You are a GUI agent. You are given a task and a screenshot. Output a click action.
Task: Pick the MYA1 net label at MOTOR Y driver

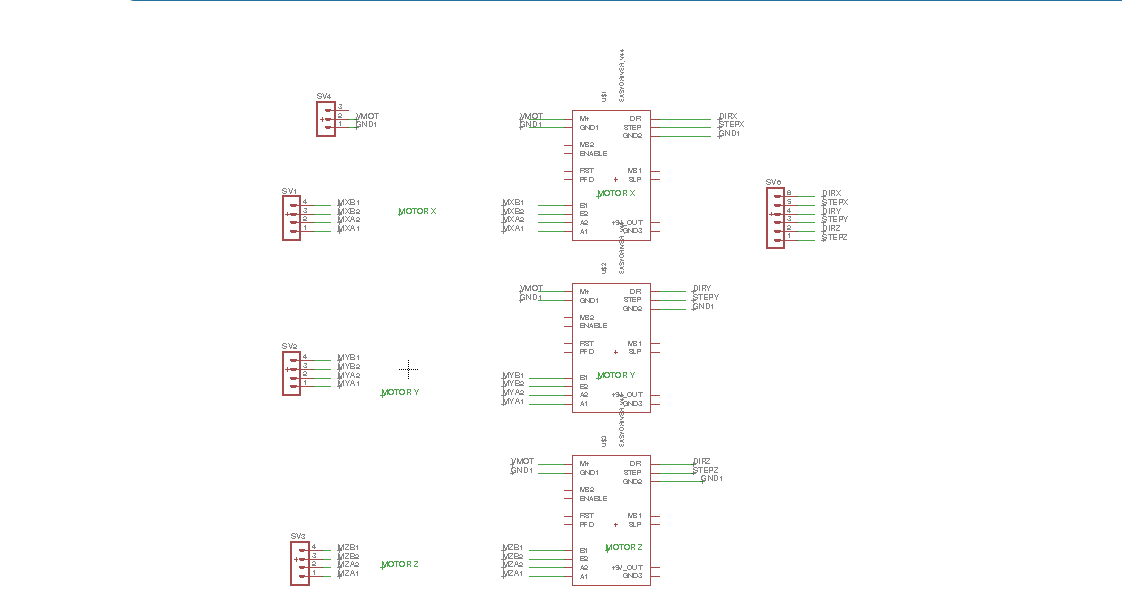(x=513, y=402)
